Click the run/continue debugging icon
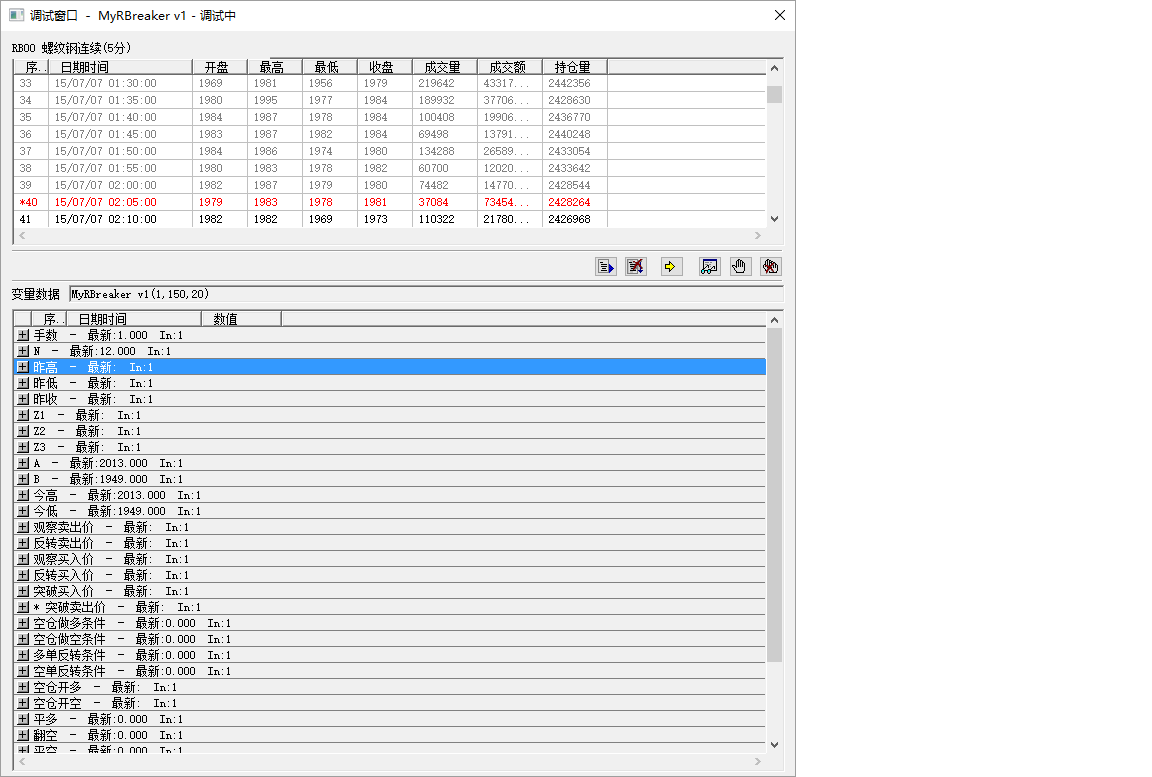This screenshot has height=777, width=1152. pos(605,266)
